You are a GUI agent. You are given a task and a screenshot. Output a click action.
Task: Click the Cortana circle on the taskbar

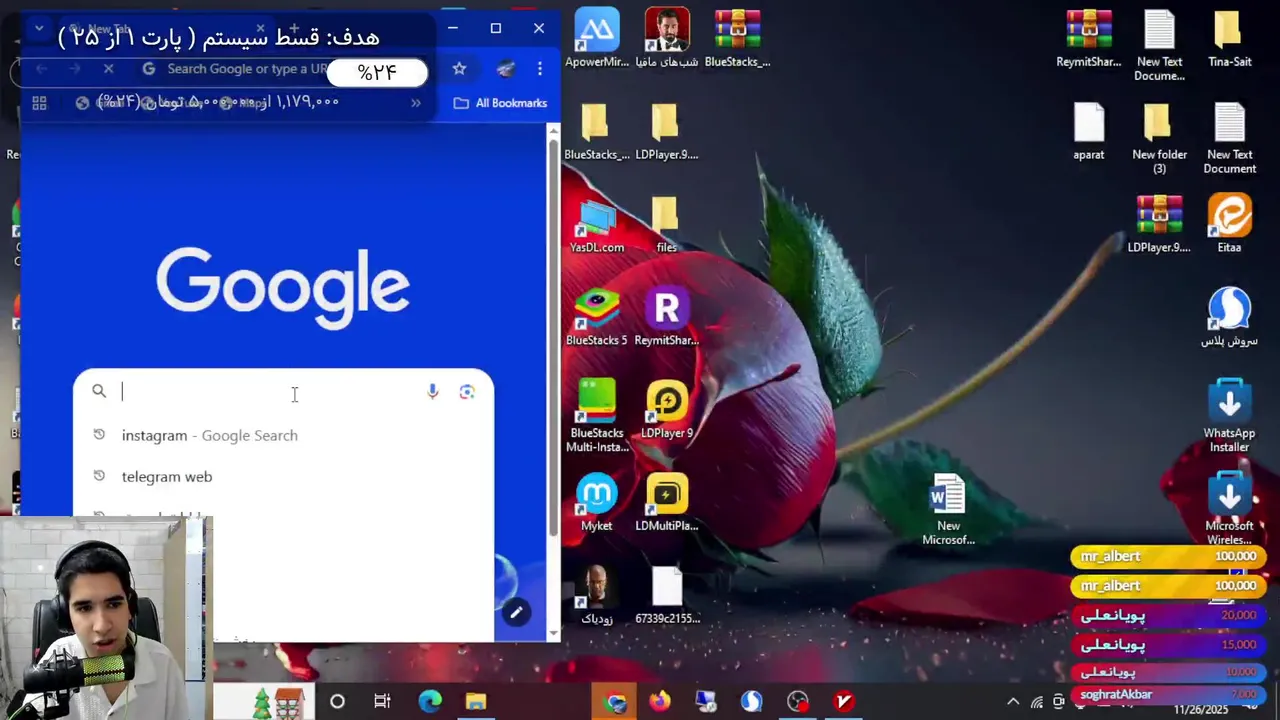pyautogui.click(x=337, y=702)
